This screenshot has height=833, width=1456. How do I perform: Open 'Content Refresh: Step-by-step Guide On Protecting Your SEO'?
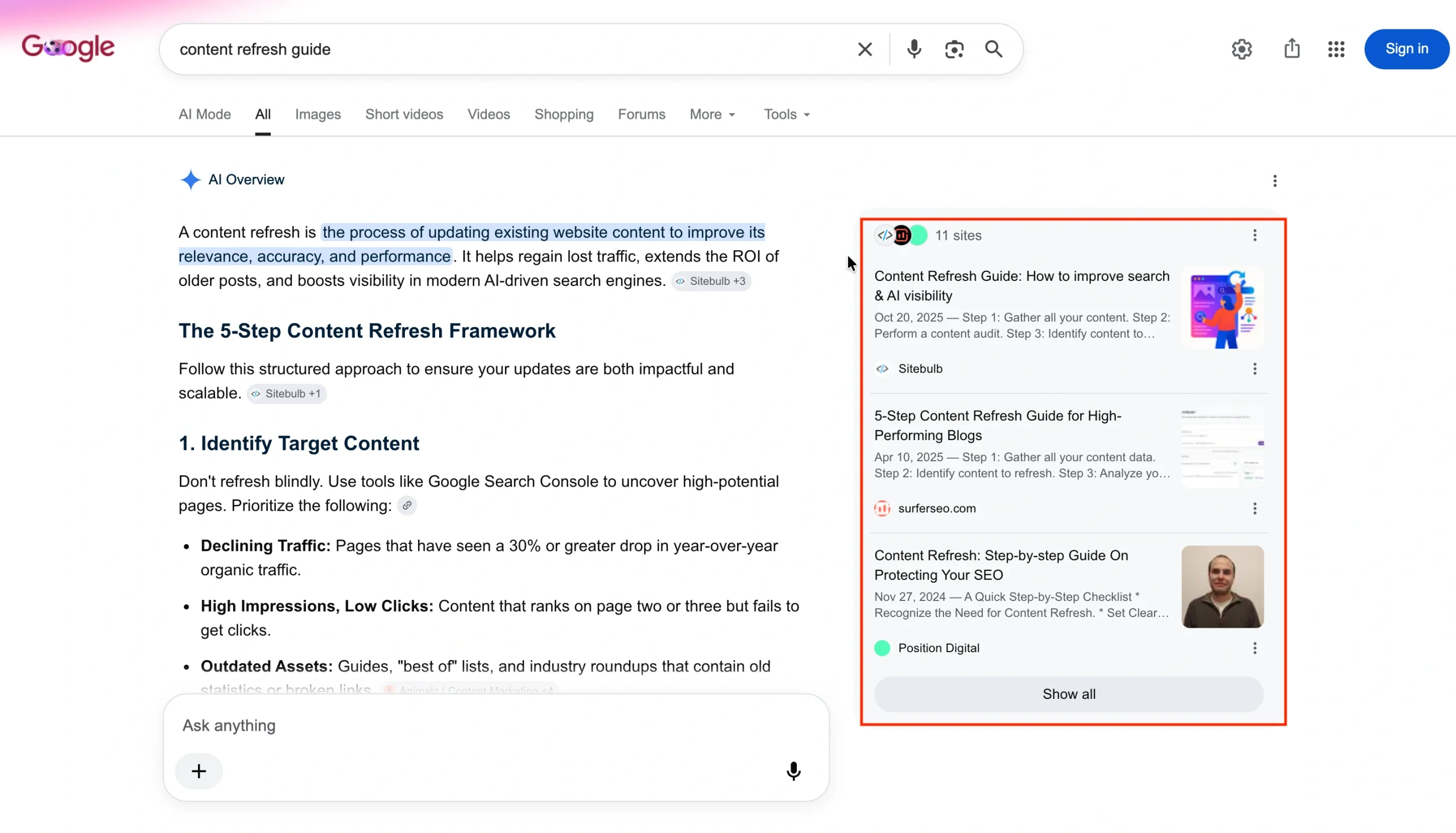[x=1000, y=565]
